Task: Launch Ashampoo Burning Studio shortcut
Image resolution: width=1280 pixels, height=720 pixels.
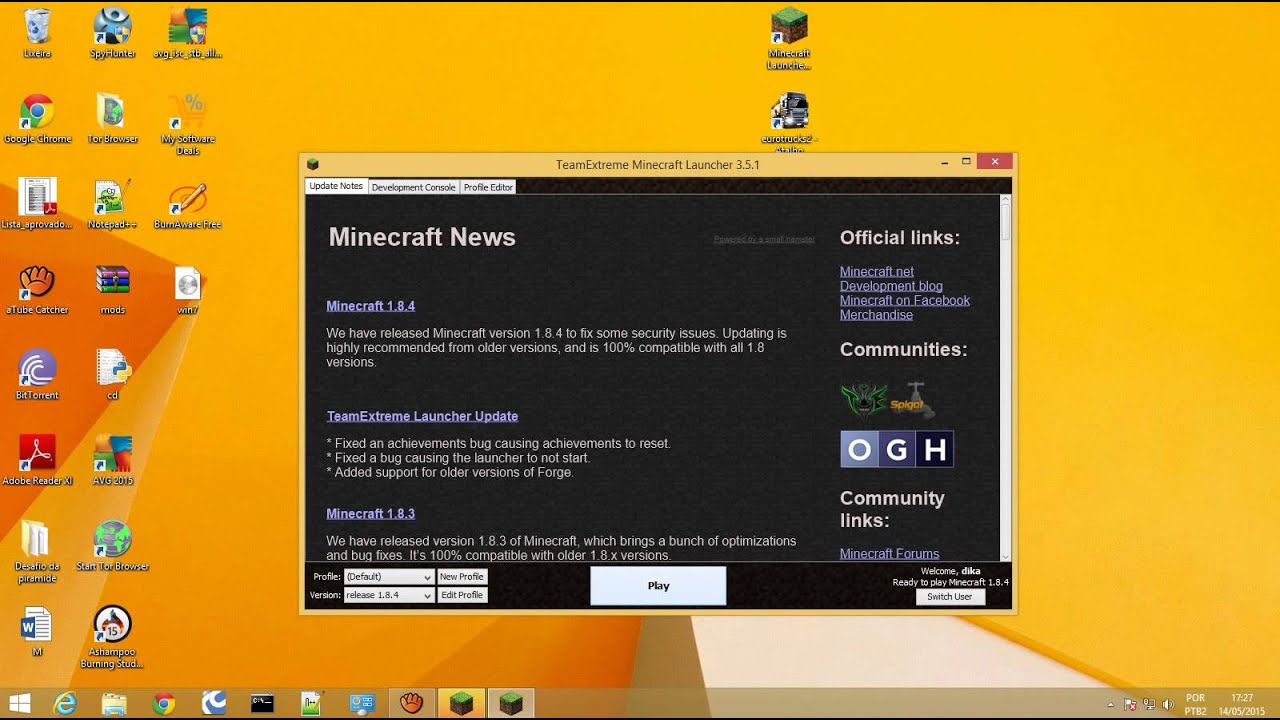Action: [112, 637]
